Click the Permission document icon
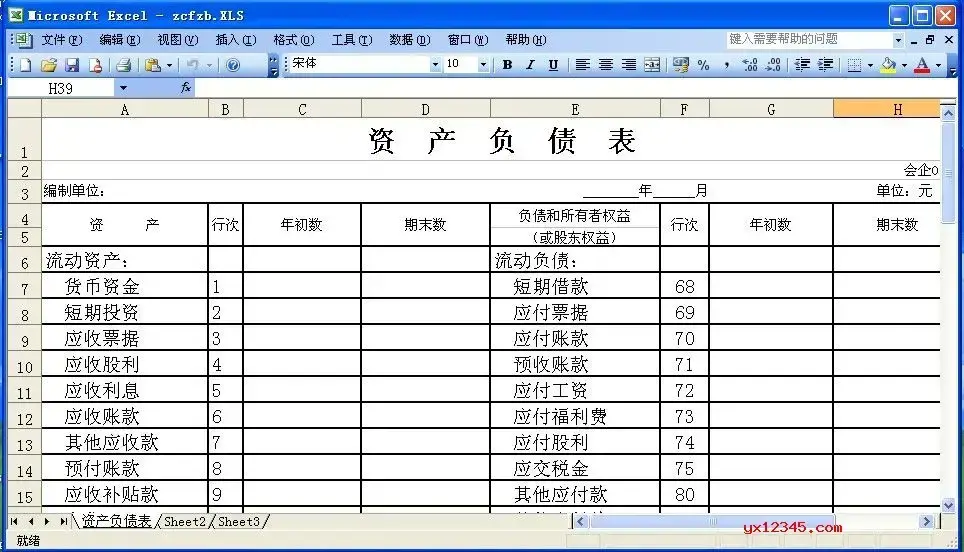This screenshot has width=964, height=552. [x=95, y=65]
